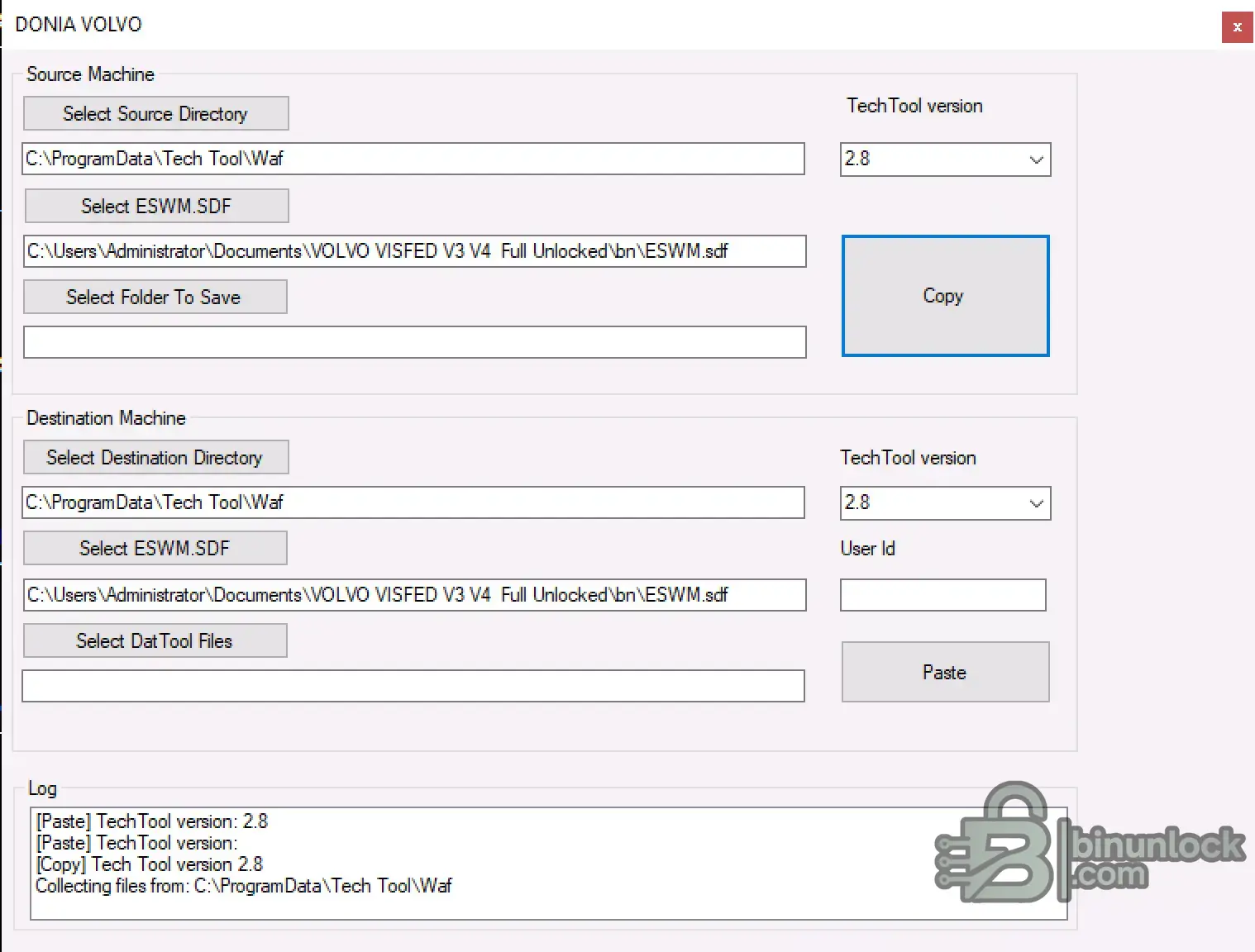Click the large Copy button

pyautogui.click(x=945, y=296)
